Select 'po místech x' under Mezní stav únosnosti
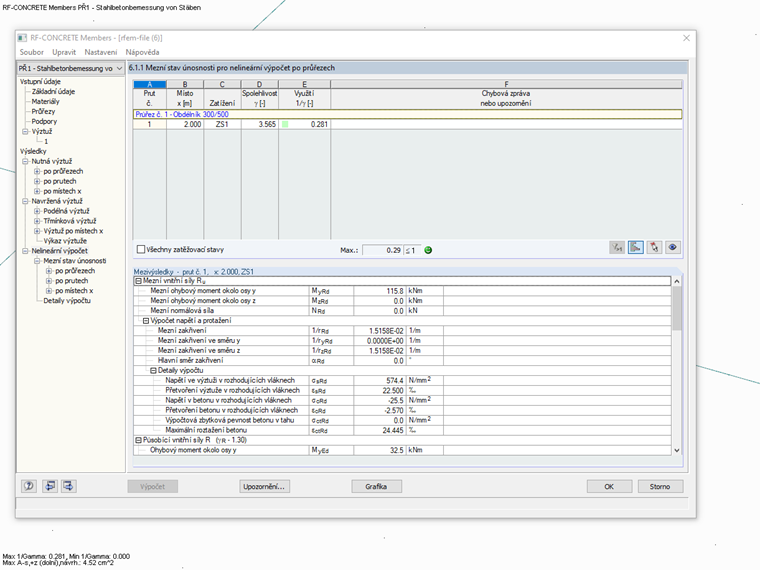Viewport: 760px width, 570px height. click(74, 291)
